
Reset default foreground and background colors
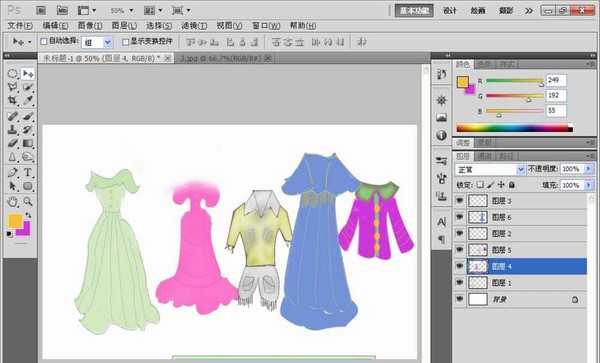click(x=10, y=234)
